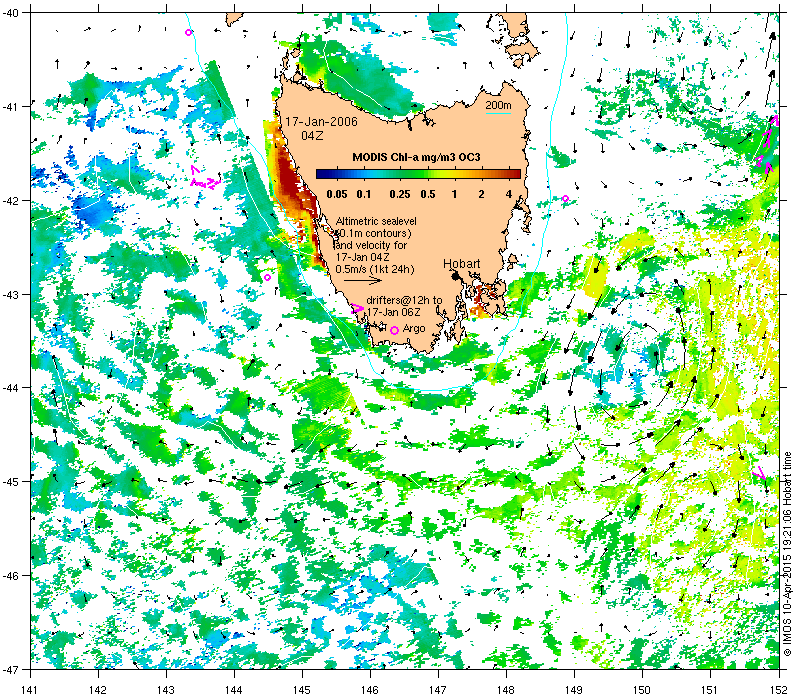Click longitude axis label '149'
Screen dimensions: 800x700
coord(574,690)
